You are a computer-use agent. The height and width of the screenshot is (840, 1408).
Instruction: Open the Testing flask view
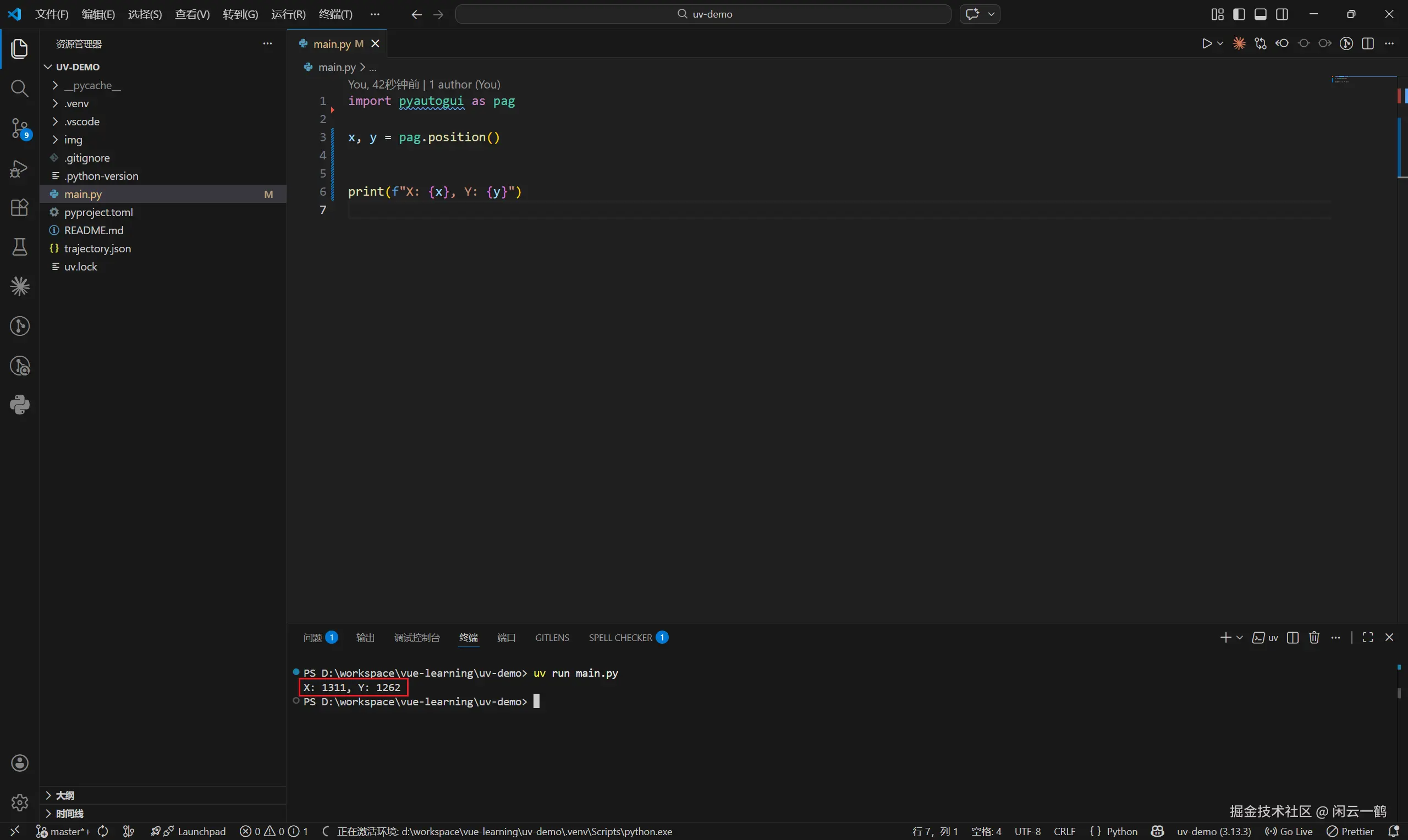pyautogui.click(x=19, y=247)
